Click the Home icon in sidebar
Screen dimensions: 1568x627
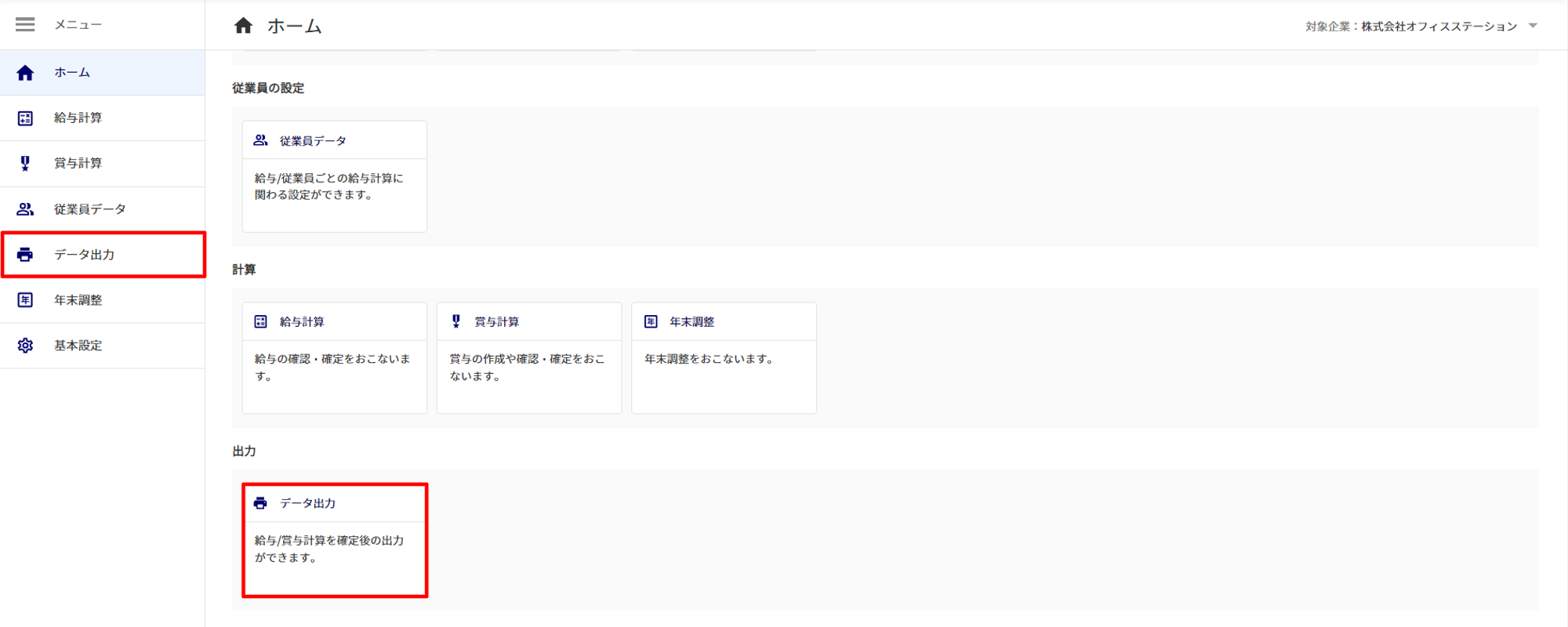(25, 73)
